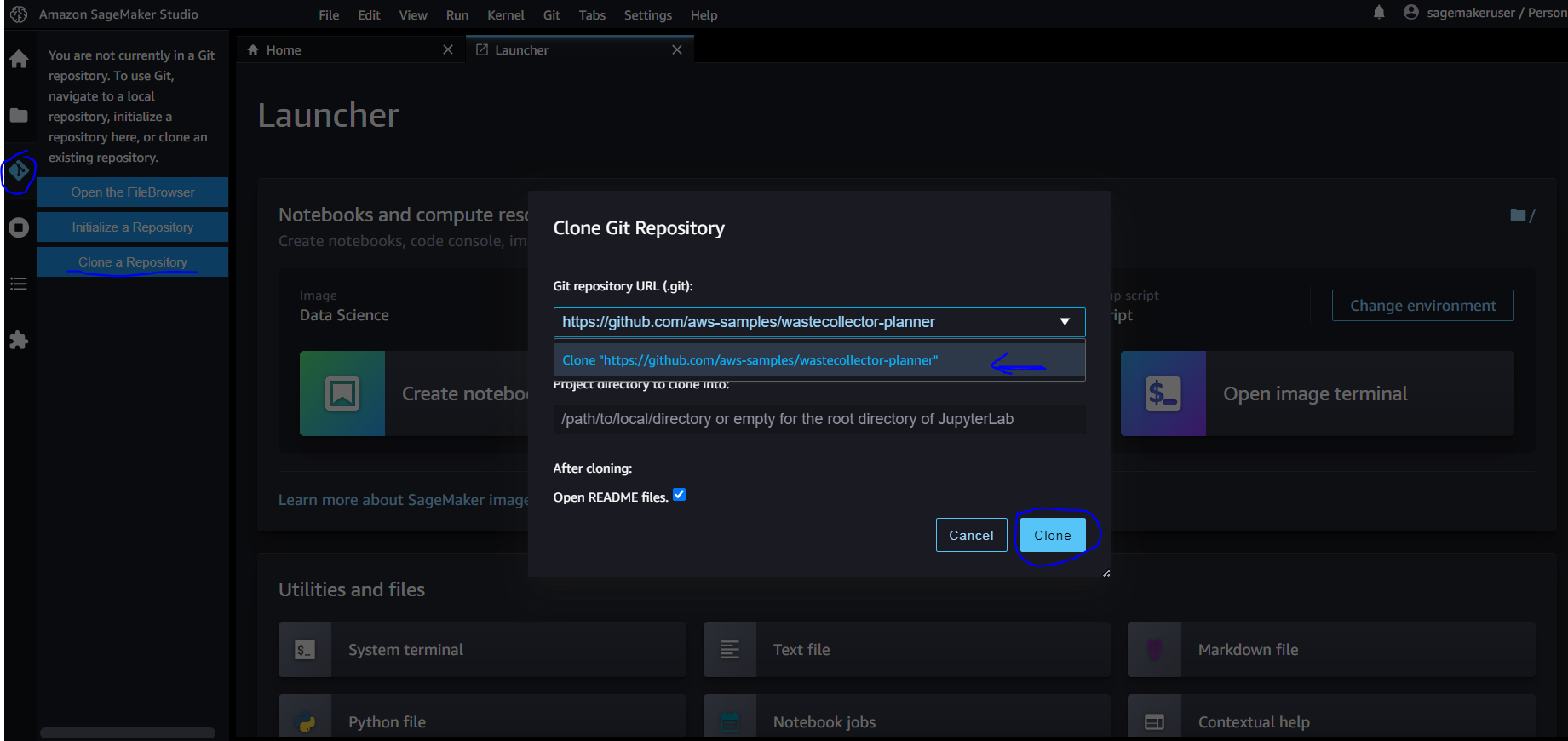The height and width of the screenshot is (741, 1568).
Task: Open the View menu
Action: pyautogui.click(x=413, y=15)
